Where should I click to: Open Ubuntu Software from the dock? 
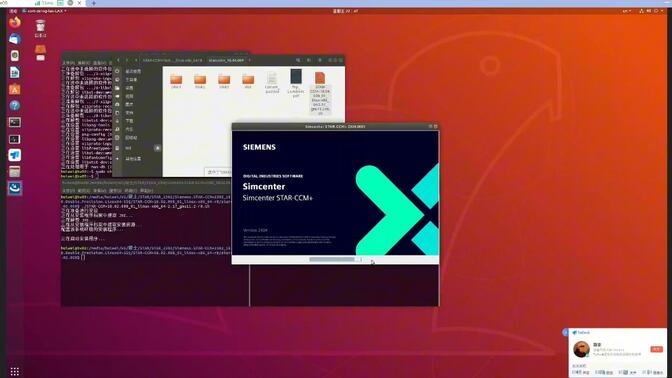pos(15,89)
